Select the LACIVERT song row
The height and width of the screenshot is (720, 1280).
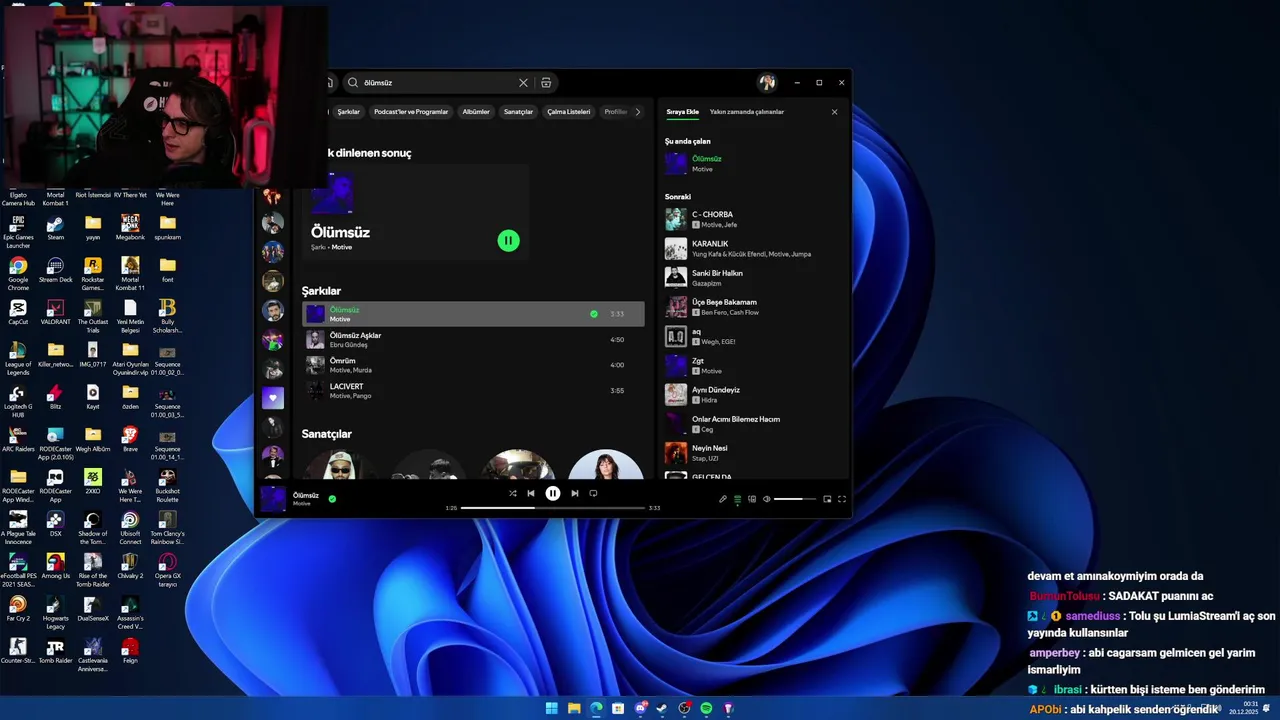(x=473, y=391)
